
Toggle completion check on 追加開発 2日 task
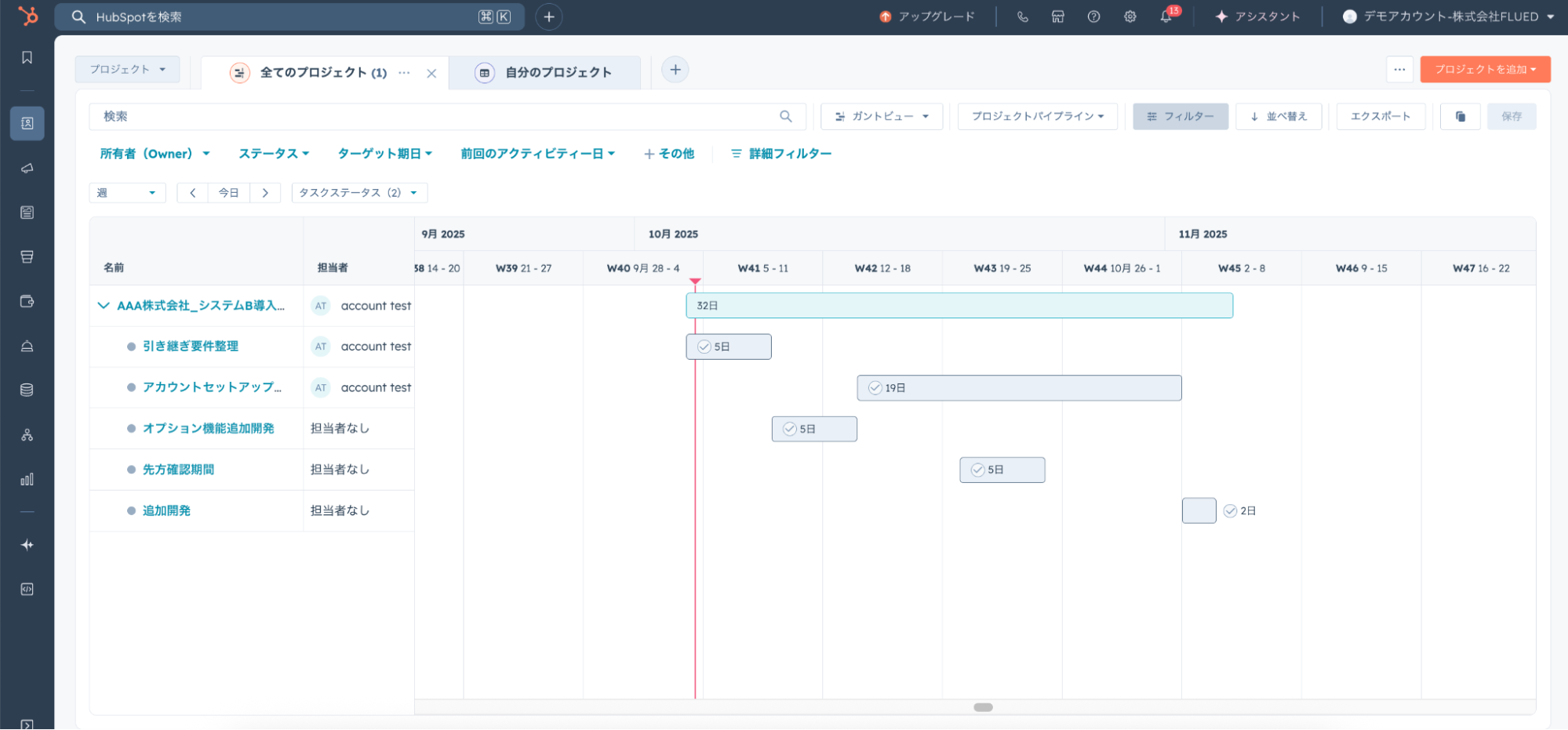tap(1230, 510)
